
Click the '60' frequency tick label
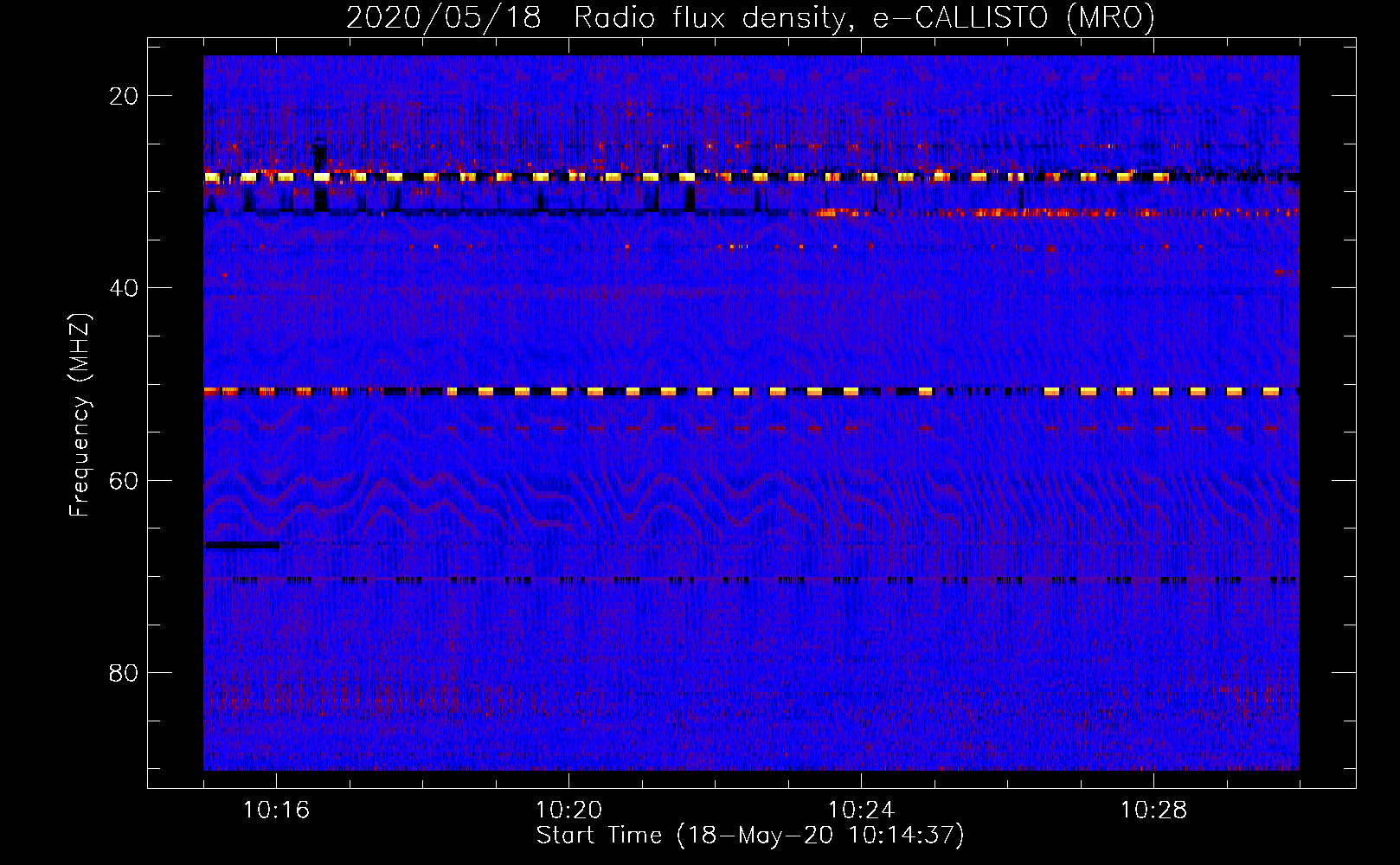(x=124, y=480)
